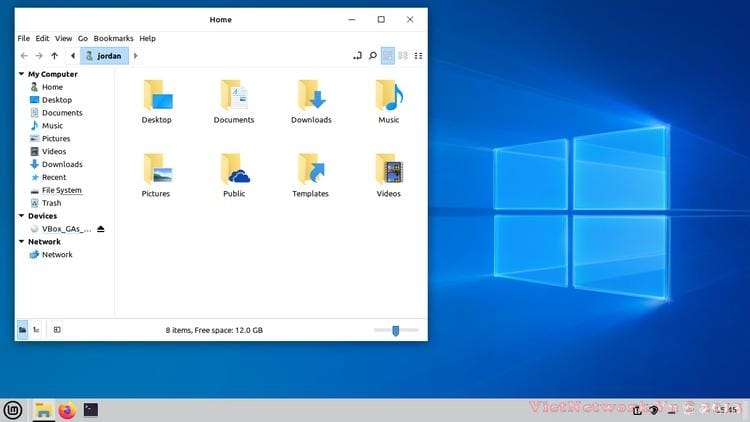Show tree view in sidebar
The image size is (750, 422).
(36, 329)
